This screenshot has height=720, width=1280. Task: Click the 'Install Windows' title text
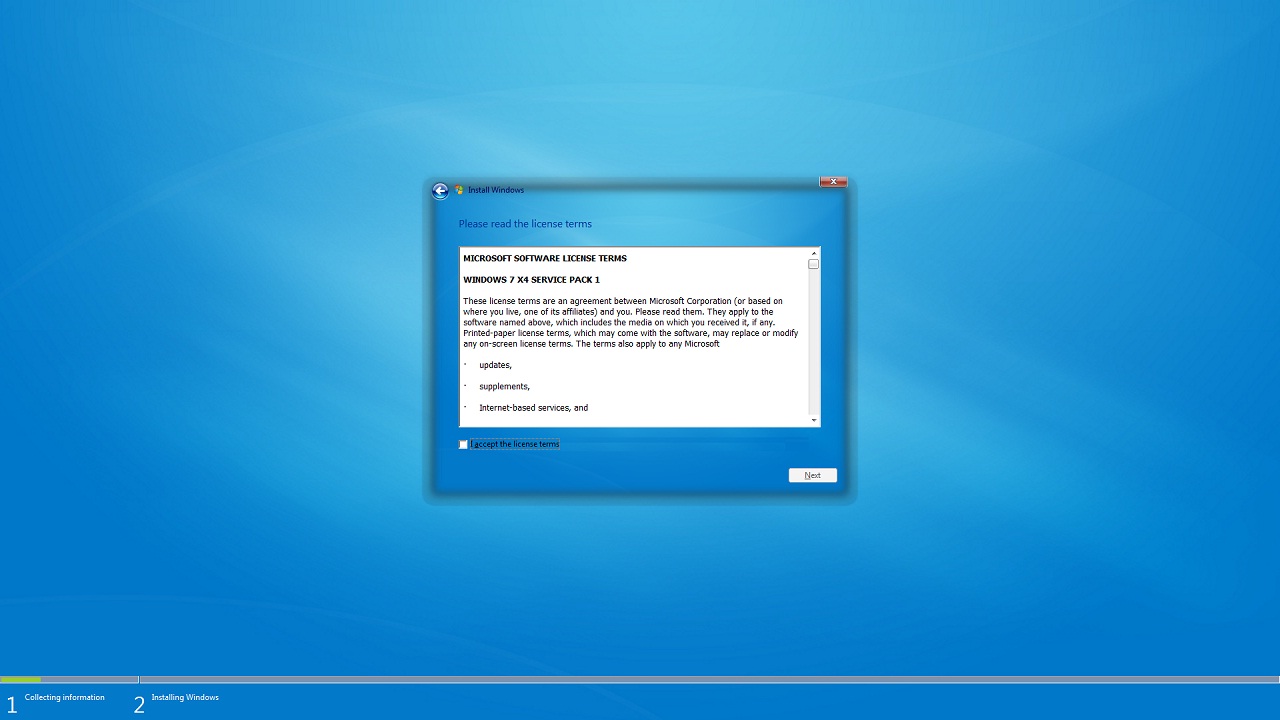[496, 190]
